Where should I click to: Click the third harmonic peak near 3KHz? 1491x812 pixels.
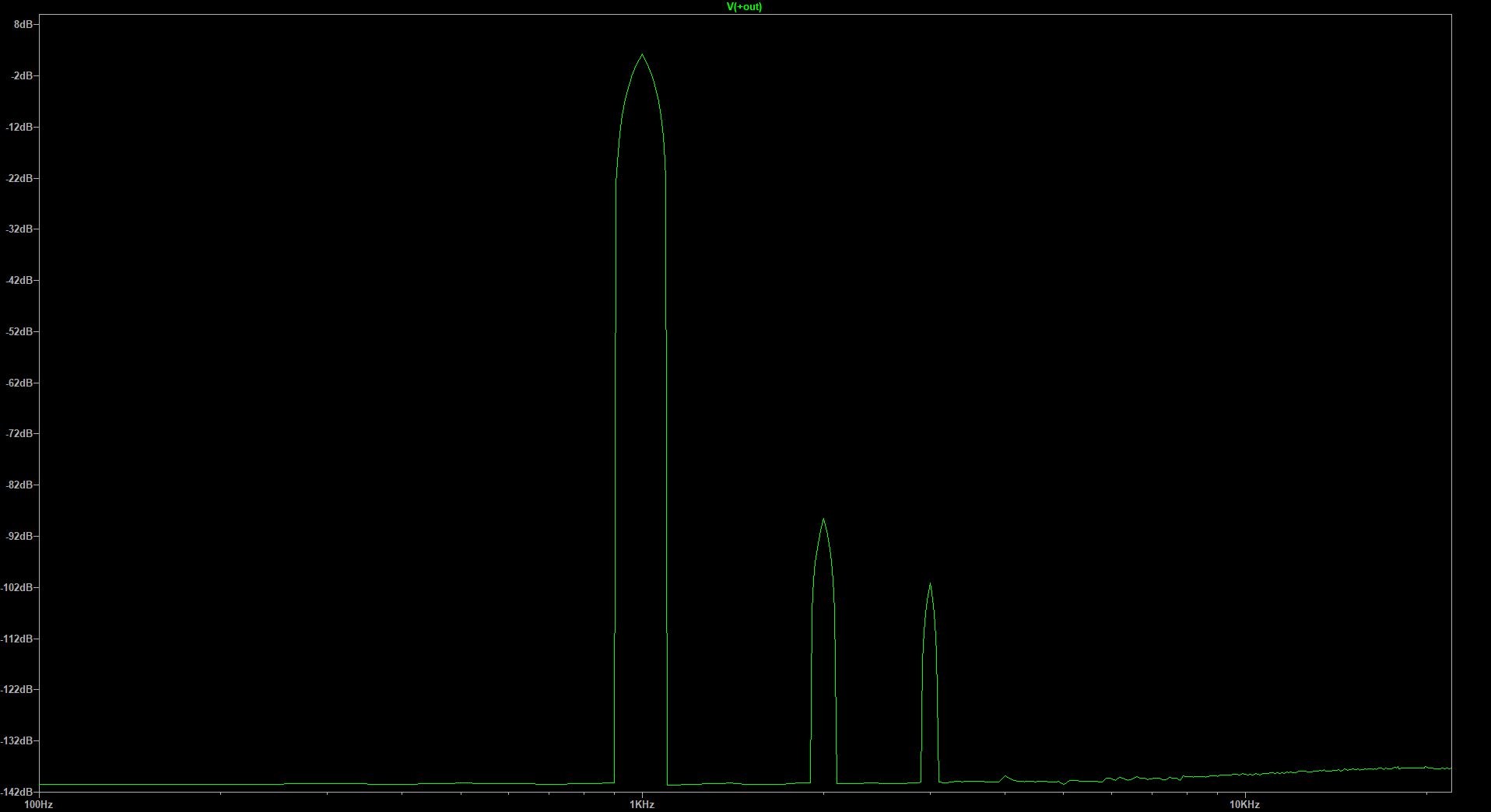[x=930, y=584]
